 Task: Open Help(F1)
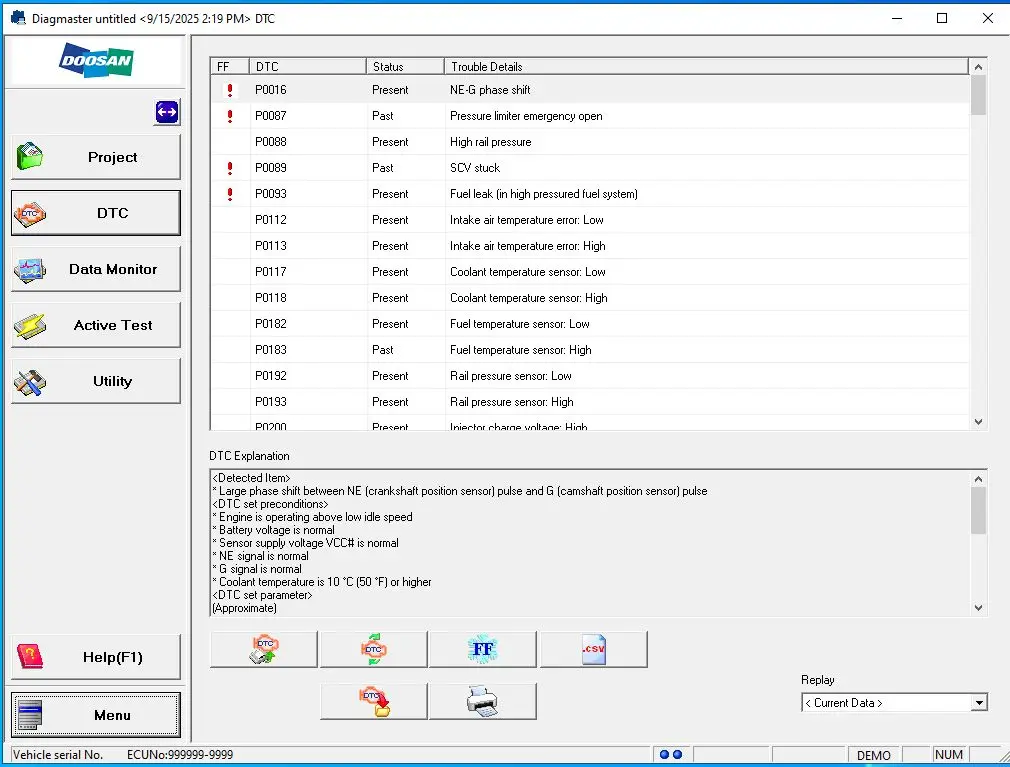point(96,657)
